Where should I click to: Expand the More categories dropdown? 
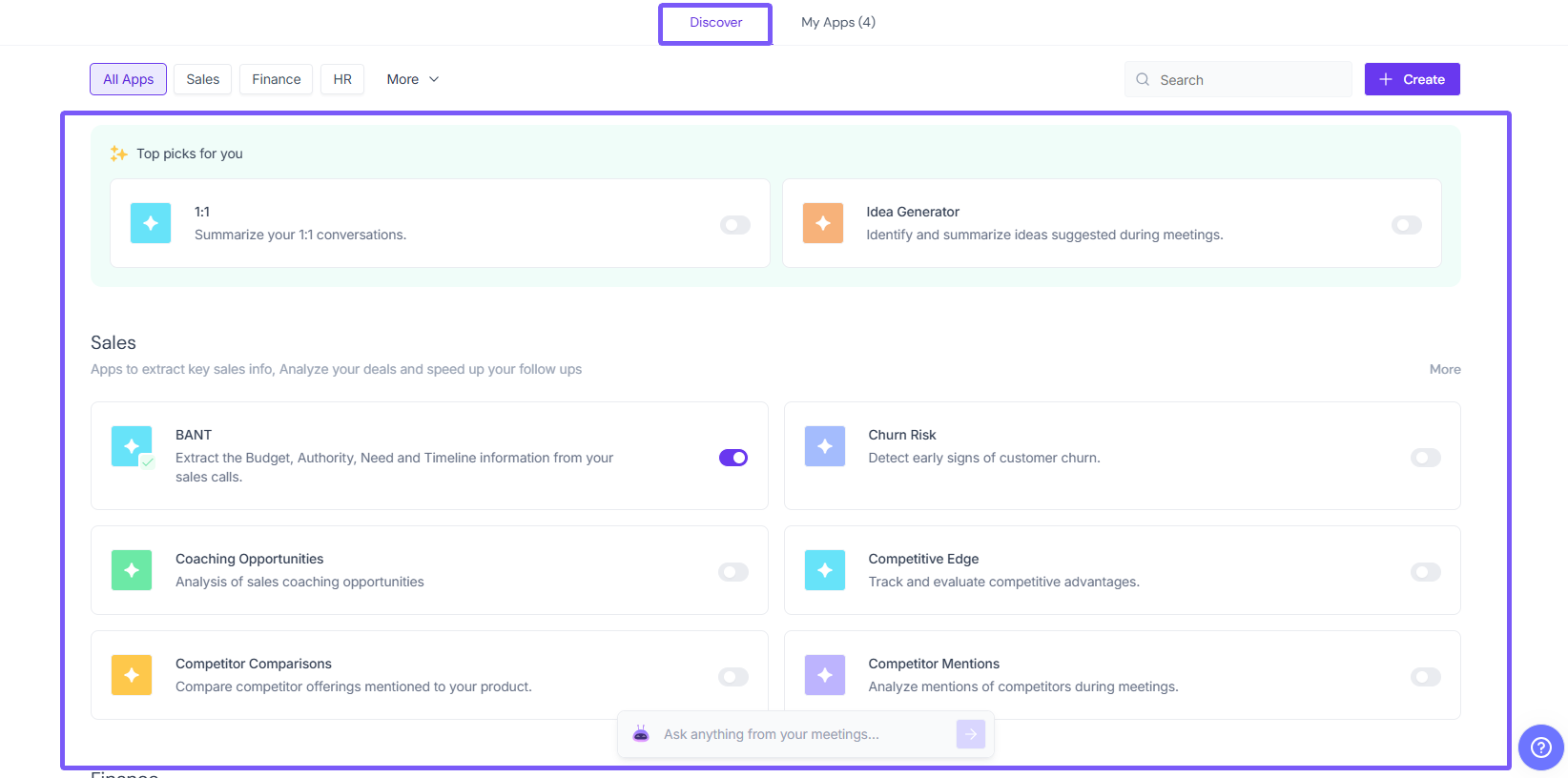[413, 79]
